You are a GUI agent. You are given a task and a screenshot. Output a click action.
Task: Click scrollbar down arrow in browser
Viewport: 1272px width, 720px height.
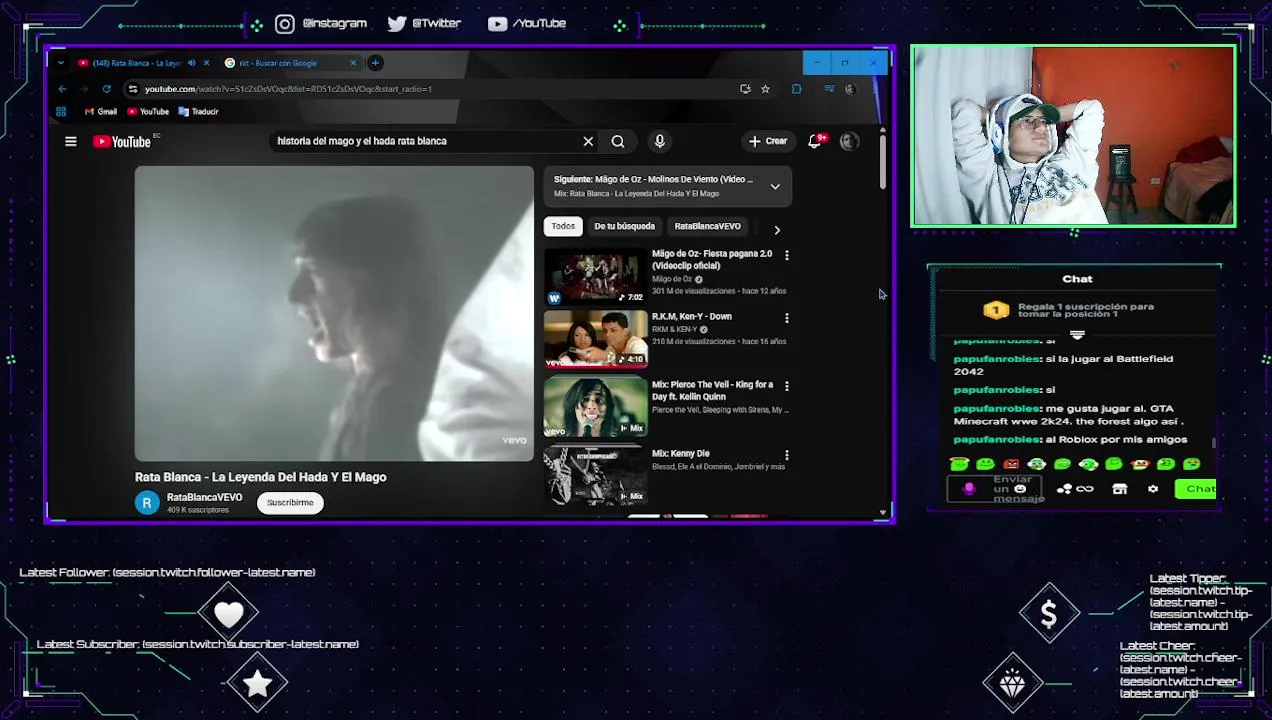883,512
